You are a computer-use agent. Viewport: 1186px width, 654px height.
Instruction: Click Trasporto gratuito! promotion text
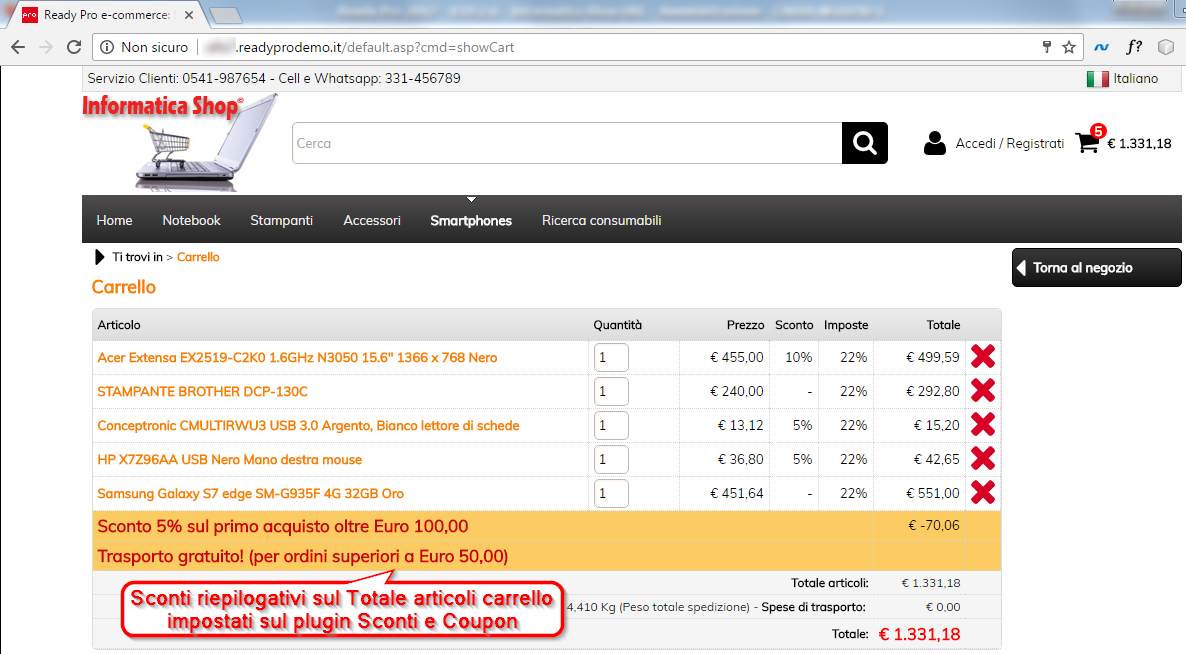pos(303,556)
